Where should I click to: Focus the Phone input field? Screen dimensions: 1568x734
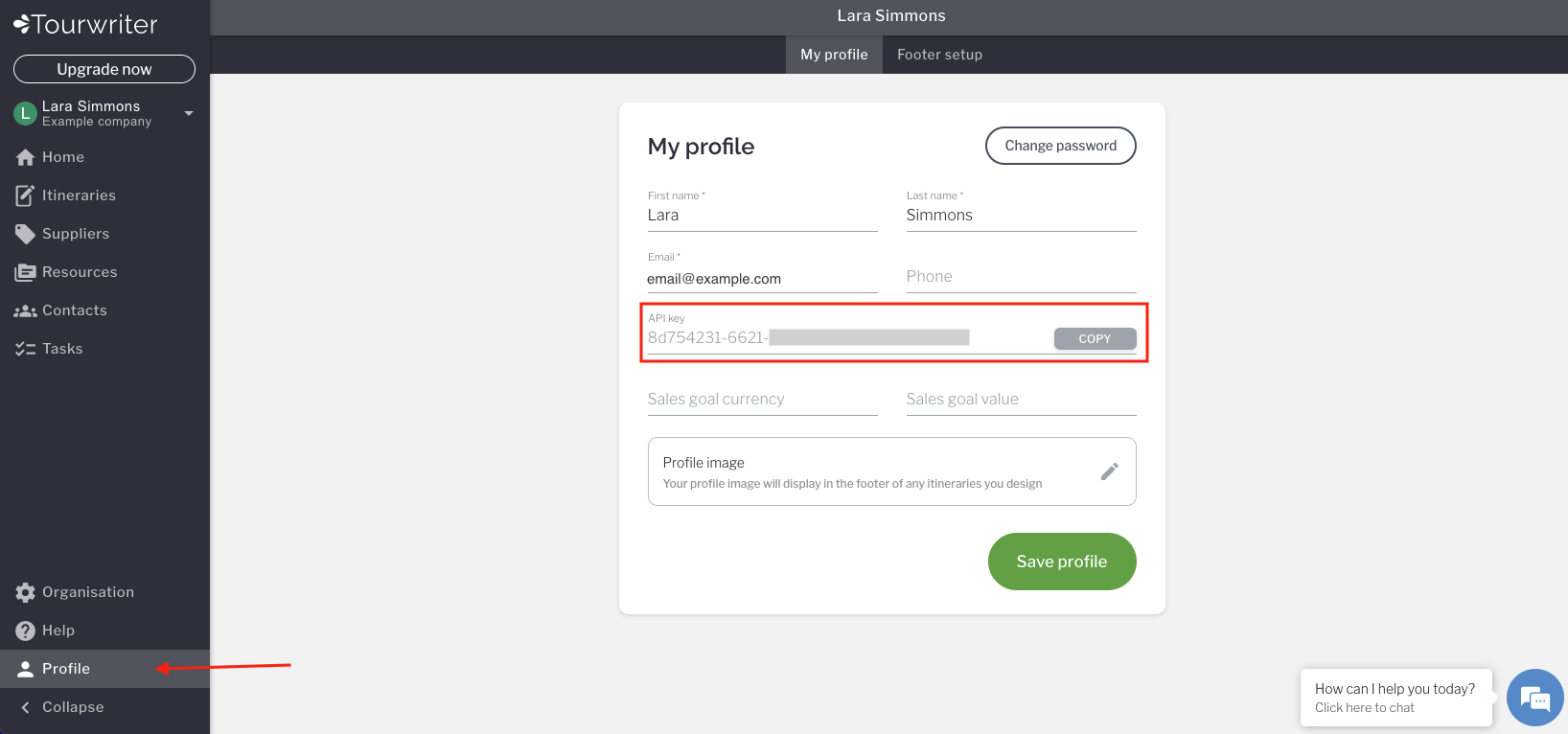pyautogui.click(x=1022, y=276)
